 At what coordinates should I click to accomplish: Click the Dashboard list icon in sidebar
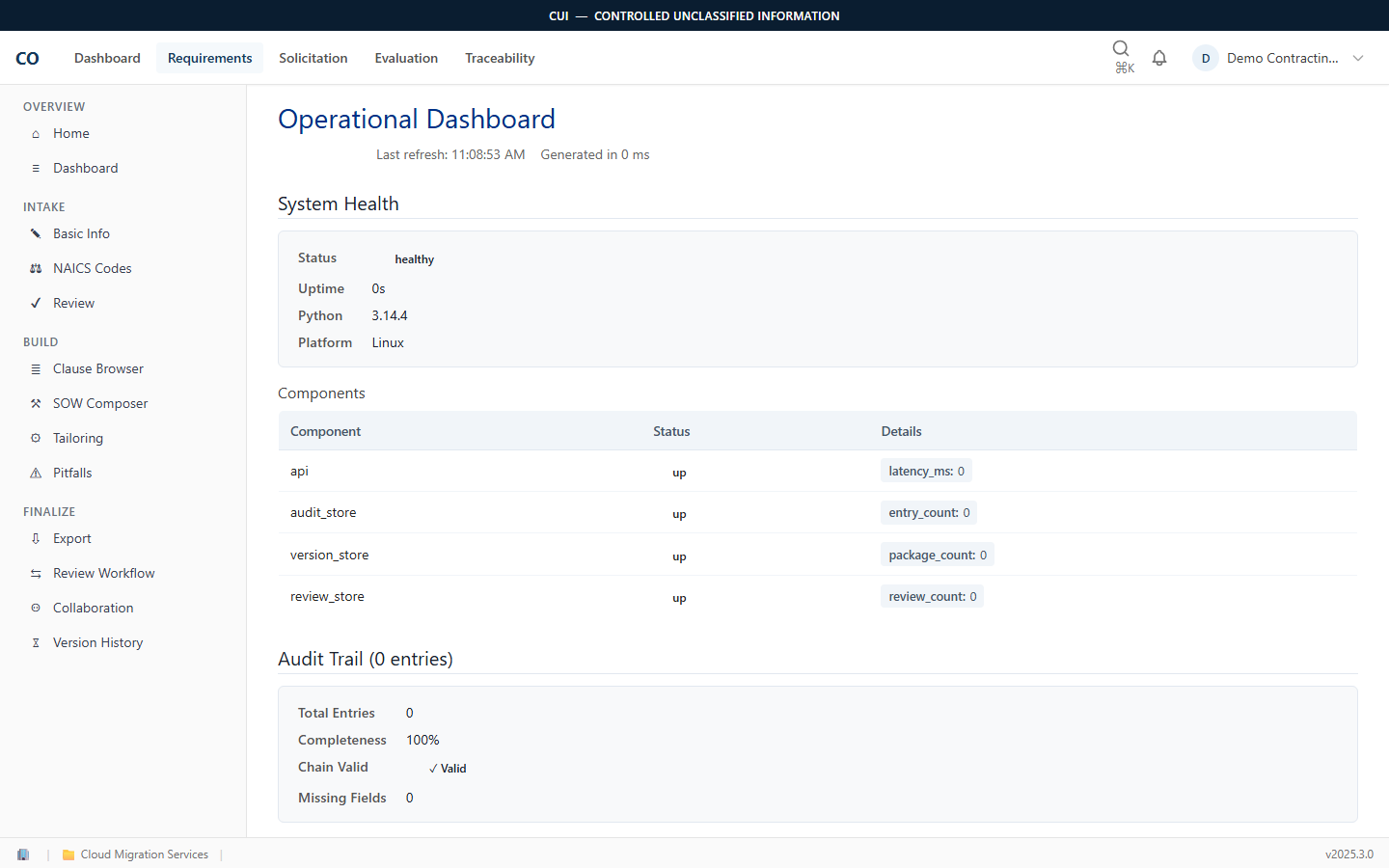tap(36, 169)
